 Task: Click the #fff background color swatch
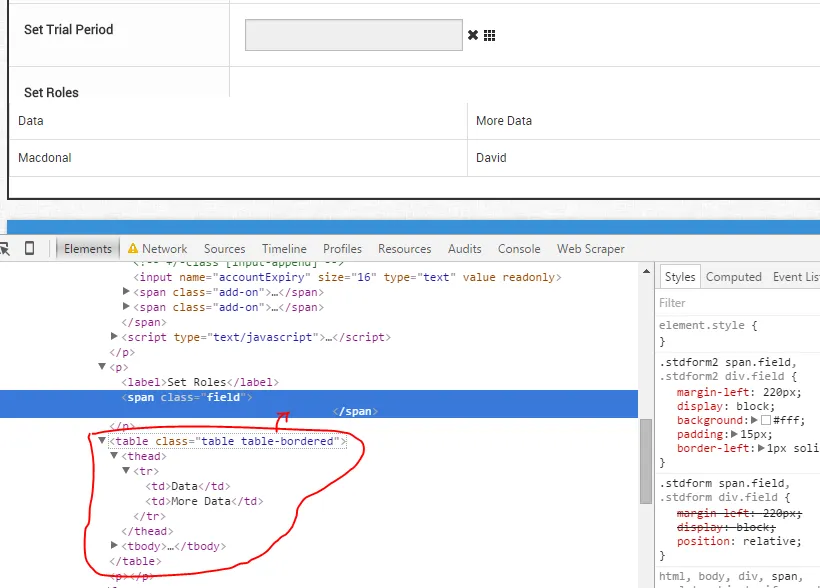point(766,420)
